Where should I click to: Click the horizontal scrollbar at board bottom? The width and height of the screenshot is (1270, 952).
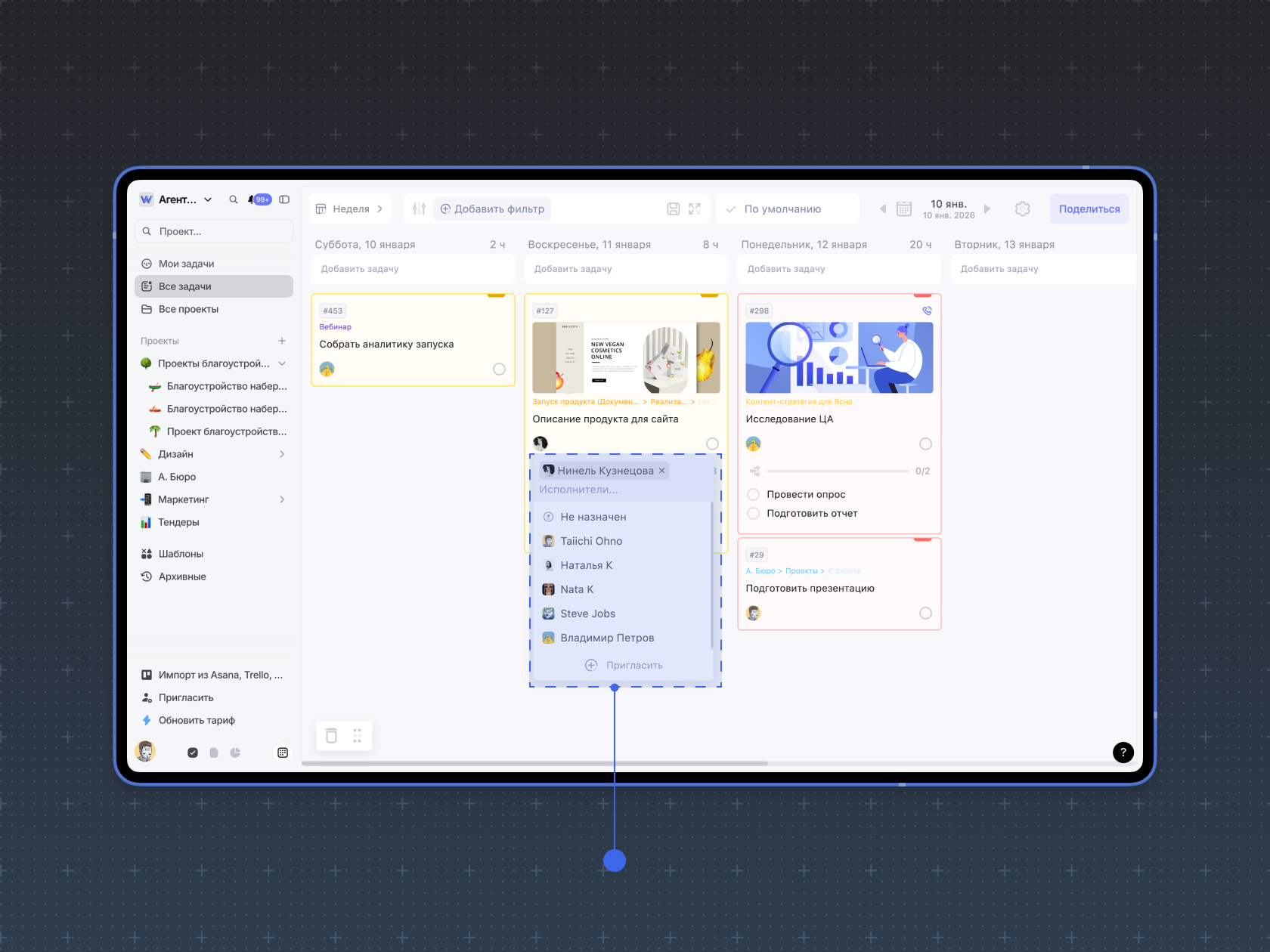coord(534,763)
